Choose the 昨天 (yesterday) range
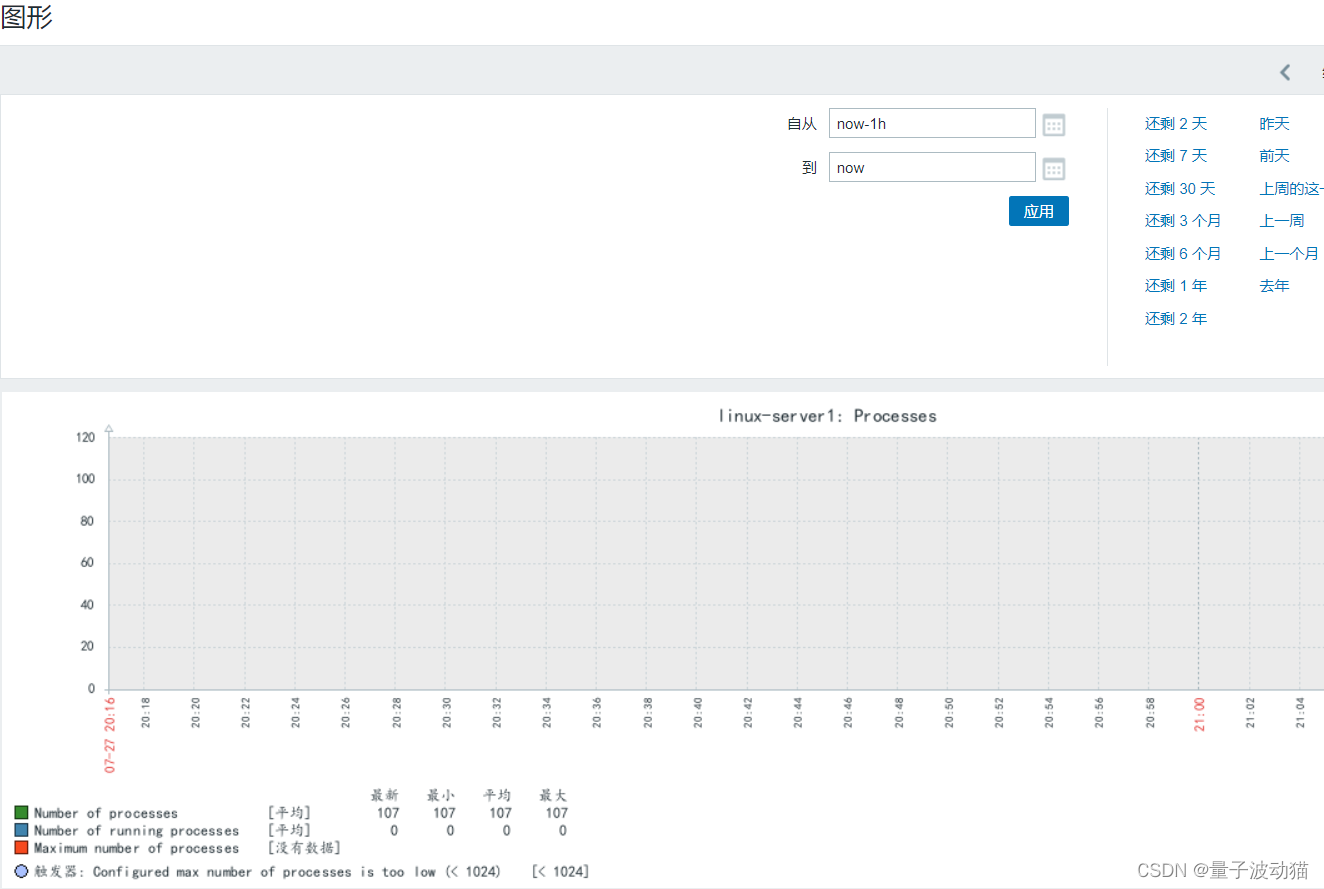The height and width of the screenshot is (889, 1324). 1275,124
